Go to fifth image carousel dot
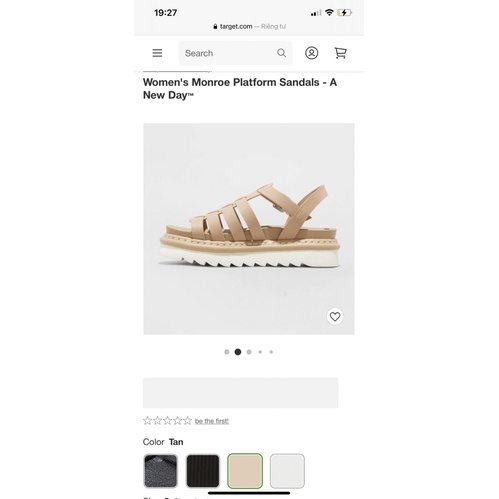This screenshot has width=499, height=499. tap(271, 352)
